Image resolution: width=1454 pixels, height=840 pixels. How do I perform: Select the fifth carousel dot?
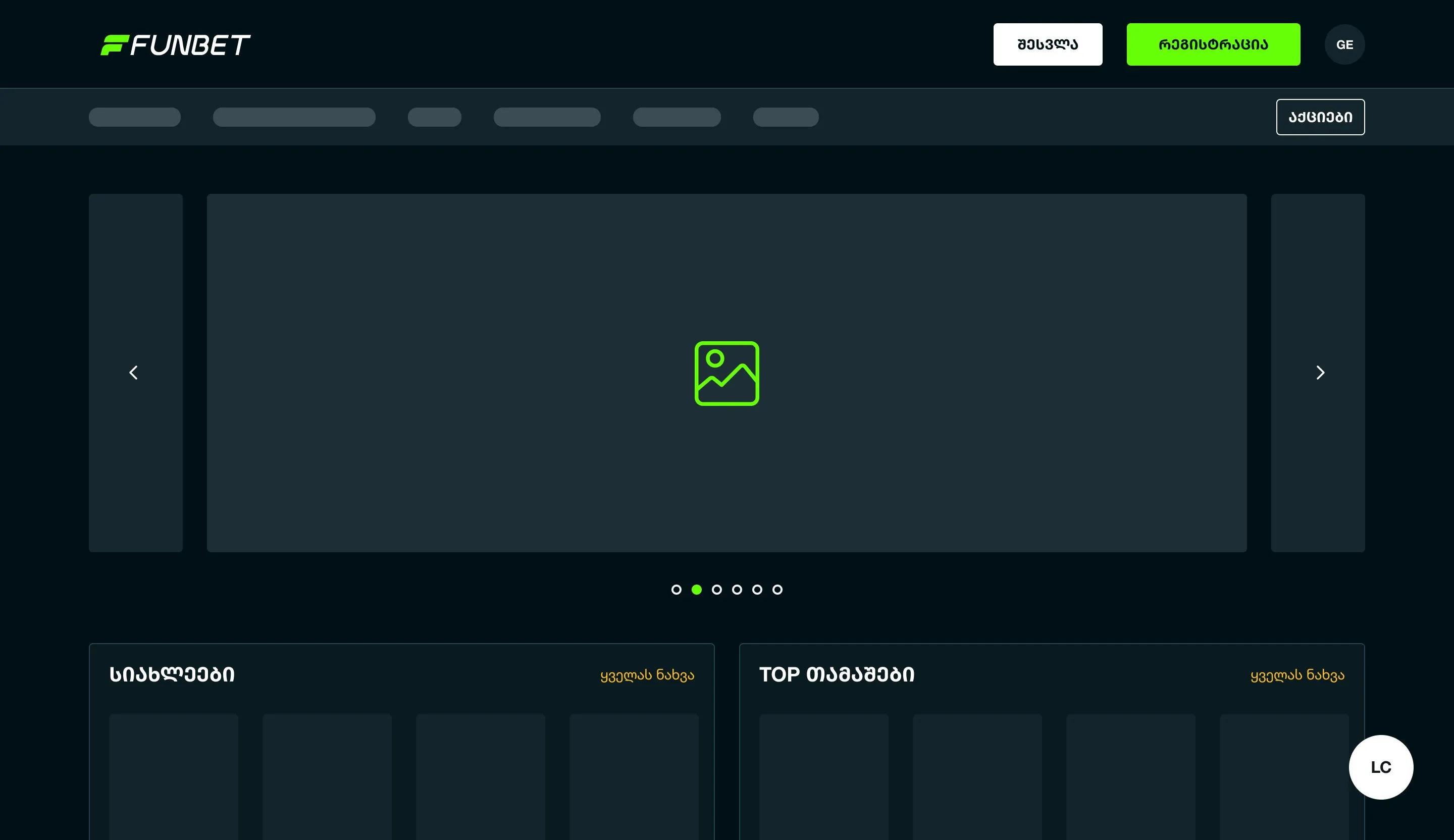757,590
